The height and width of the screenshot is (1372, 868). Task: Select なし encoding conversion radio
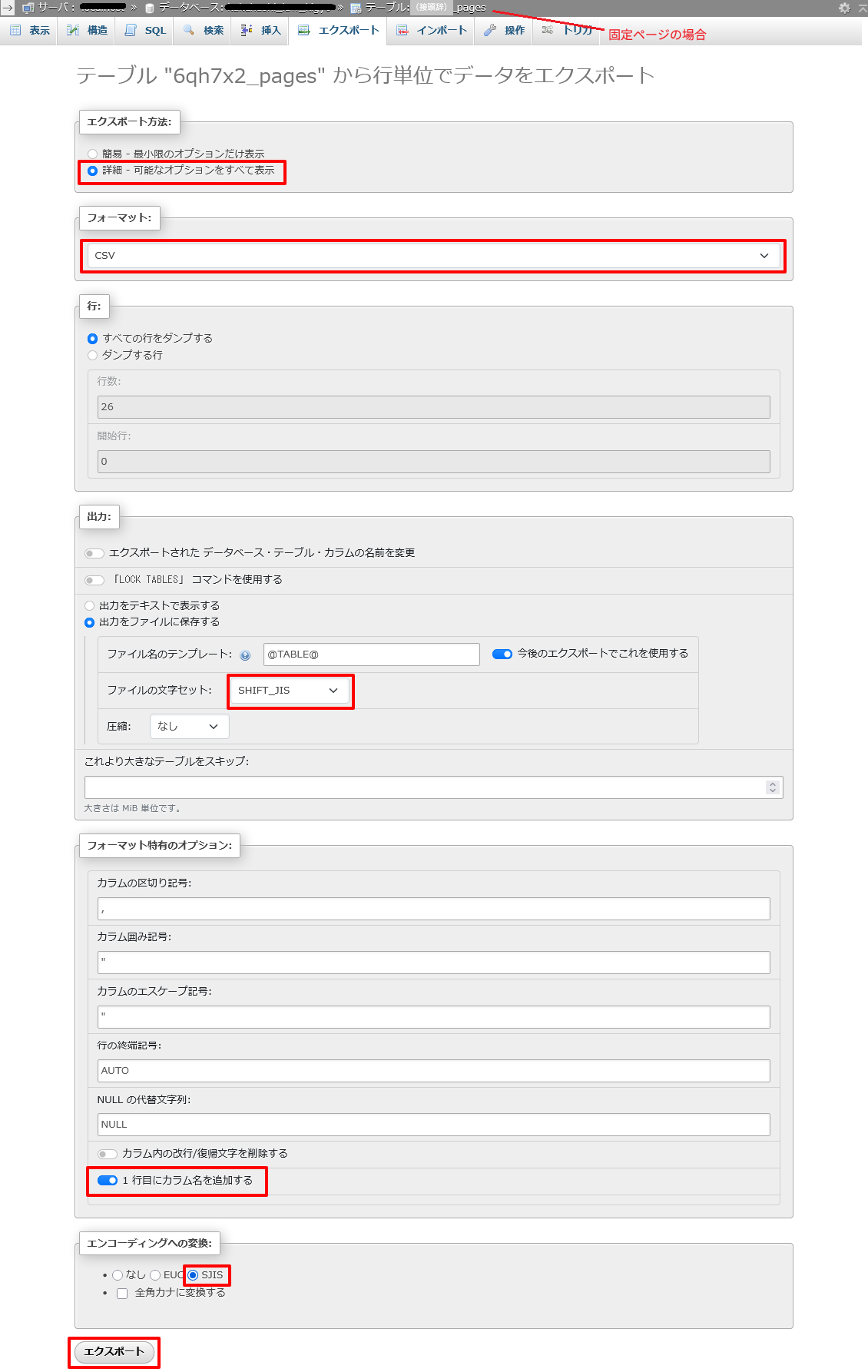tap(118, 1275)
